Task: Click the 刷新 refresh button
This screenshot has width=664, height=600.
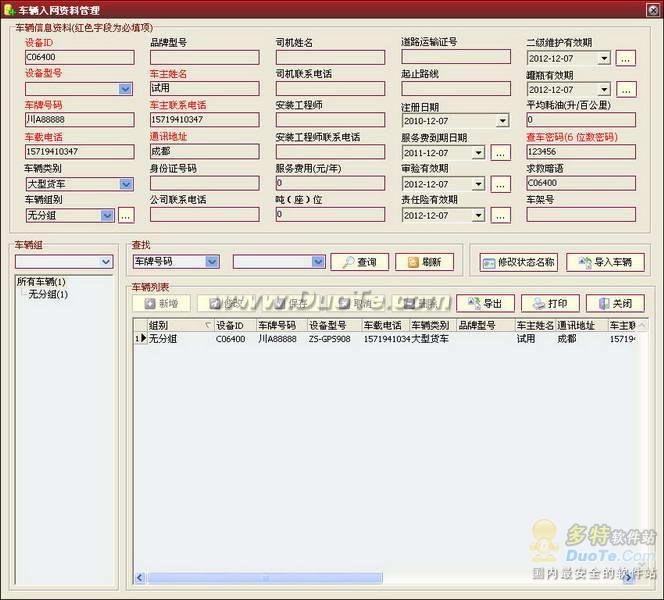Action: 424,262
